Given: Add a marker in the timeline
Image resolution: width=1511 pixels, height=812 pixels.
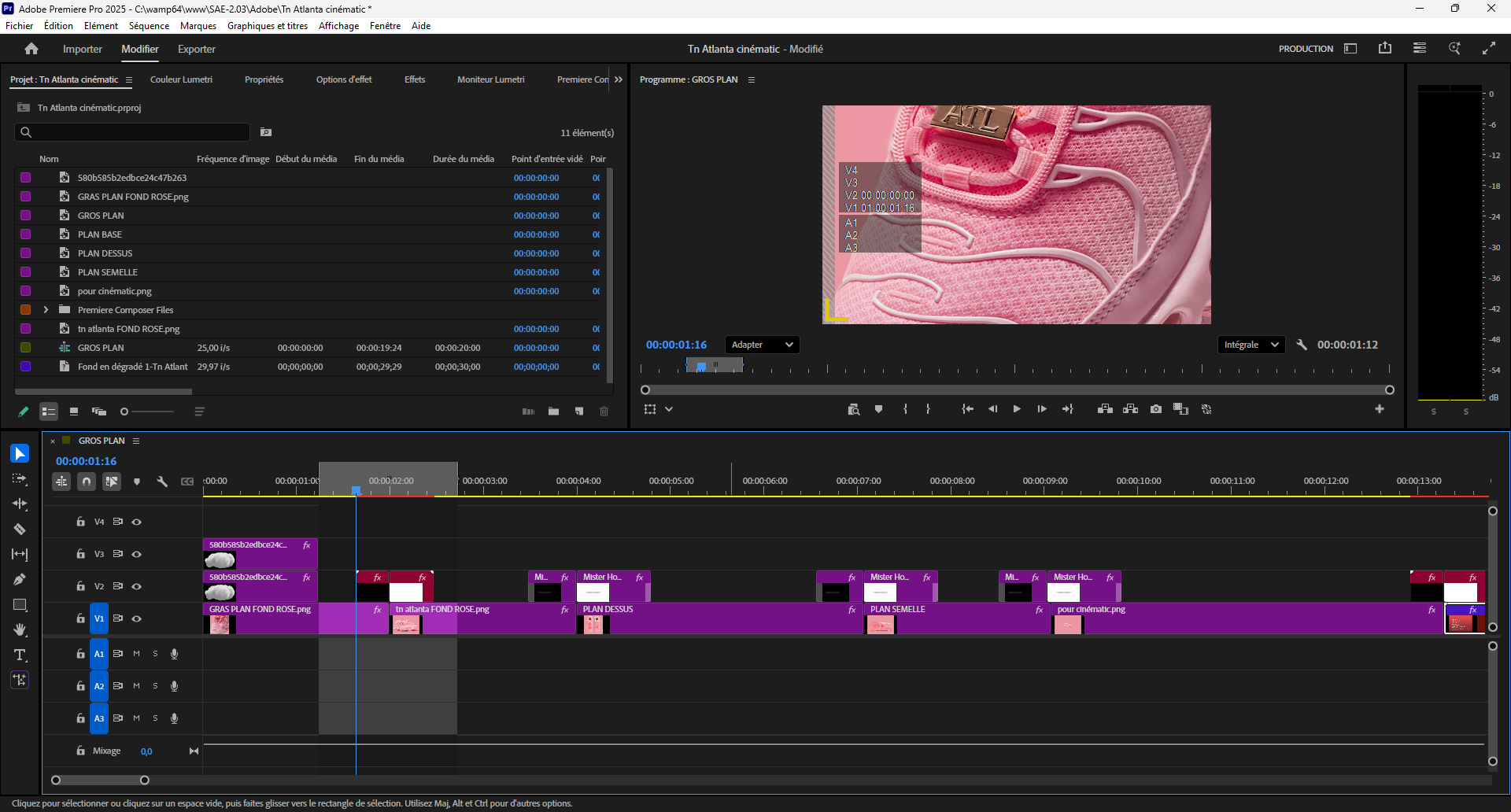Looking at the screenshot, I should [137, 482].
